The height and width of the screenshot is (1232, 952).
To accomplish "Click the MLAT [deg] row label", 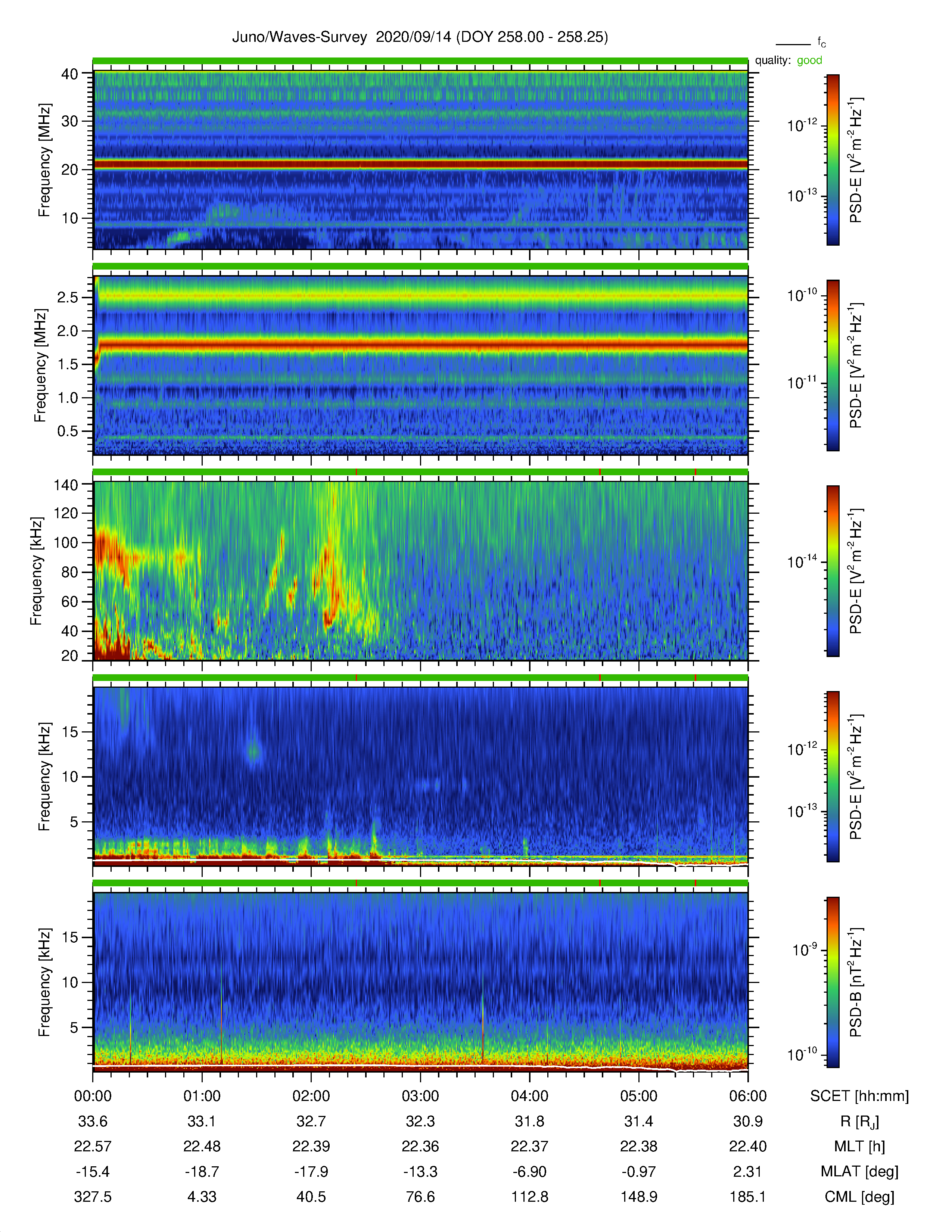I will [x=859, y=1172].
